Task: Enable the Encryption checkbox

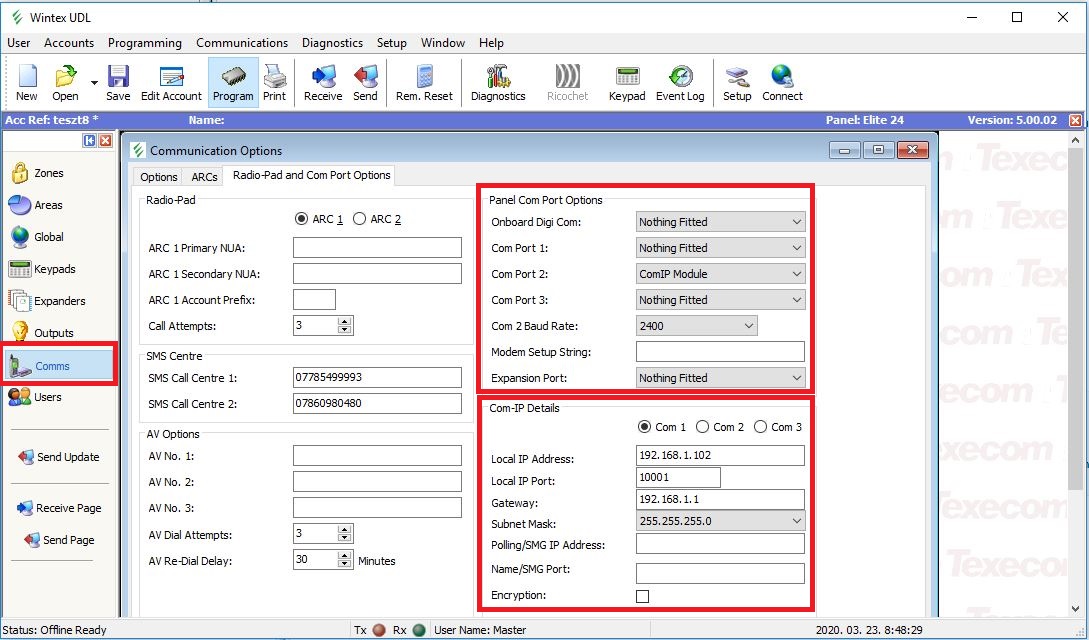Action: tap(643, 596)
